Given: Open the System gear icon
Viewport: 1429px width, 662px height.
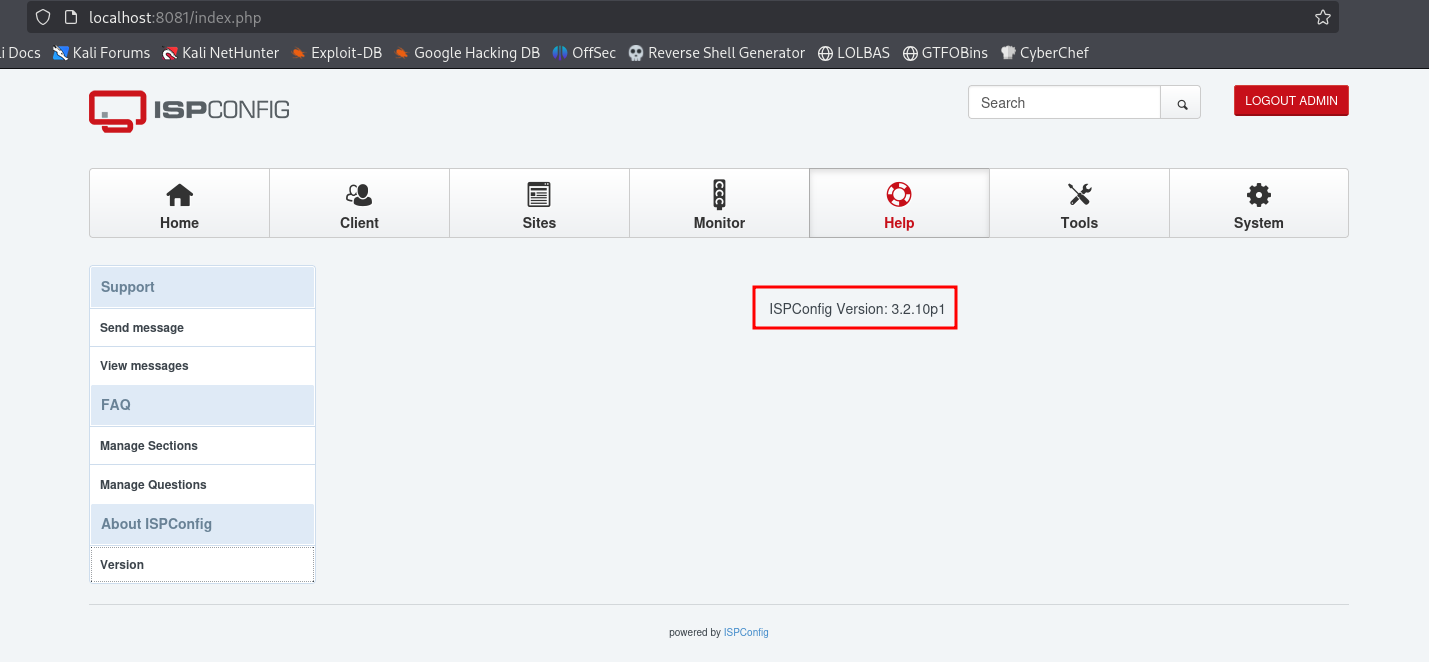Looking at the screenshot, I should click(1258, 194).
